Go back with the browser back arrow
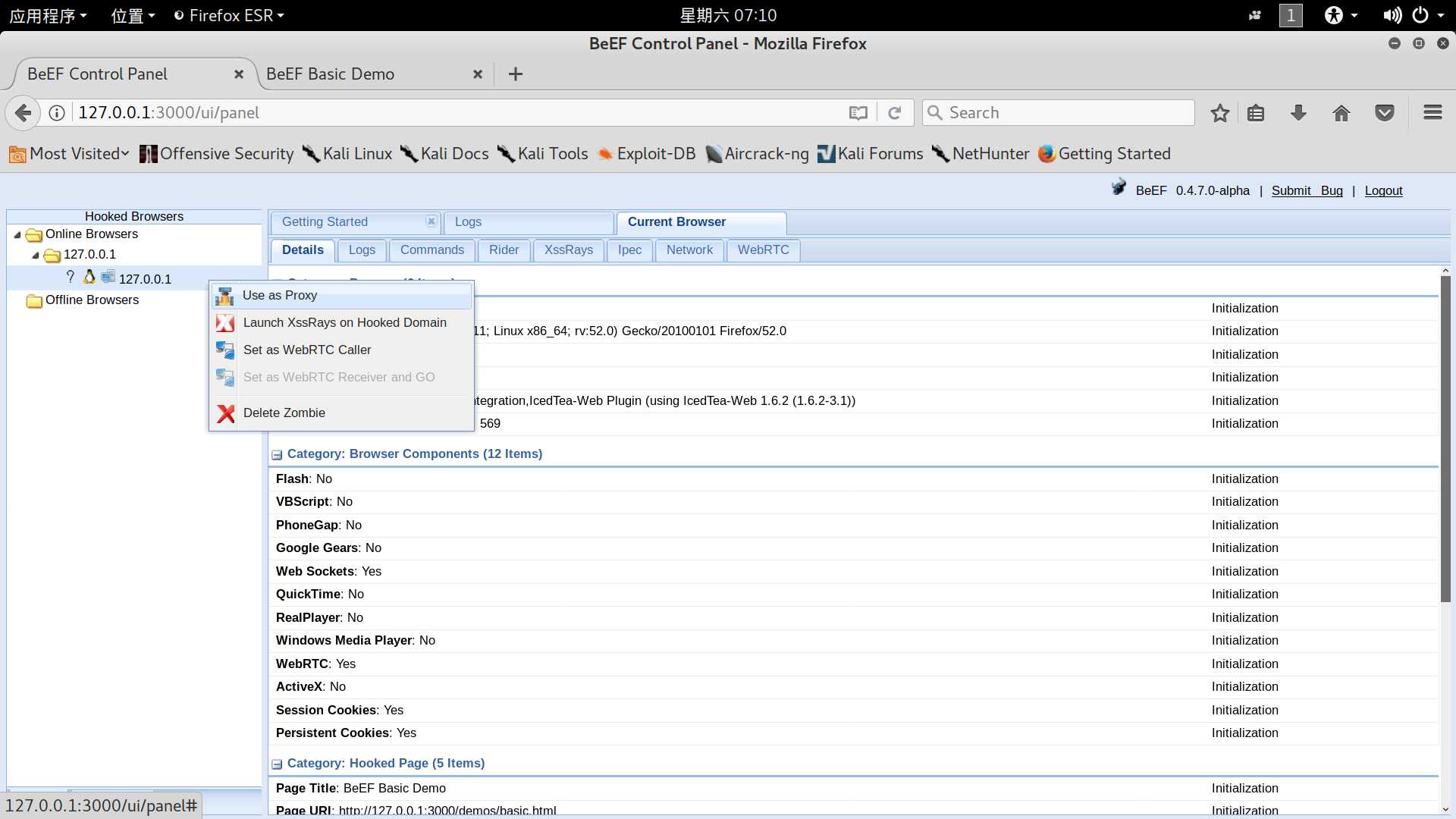Viewport: 1456px width, 819px height. click(x=23, y=113)
